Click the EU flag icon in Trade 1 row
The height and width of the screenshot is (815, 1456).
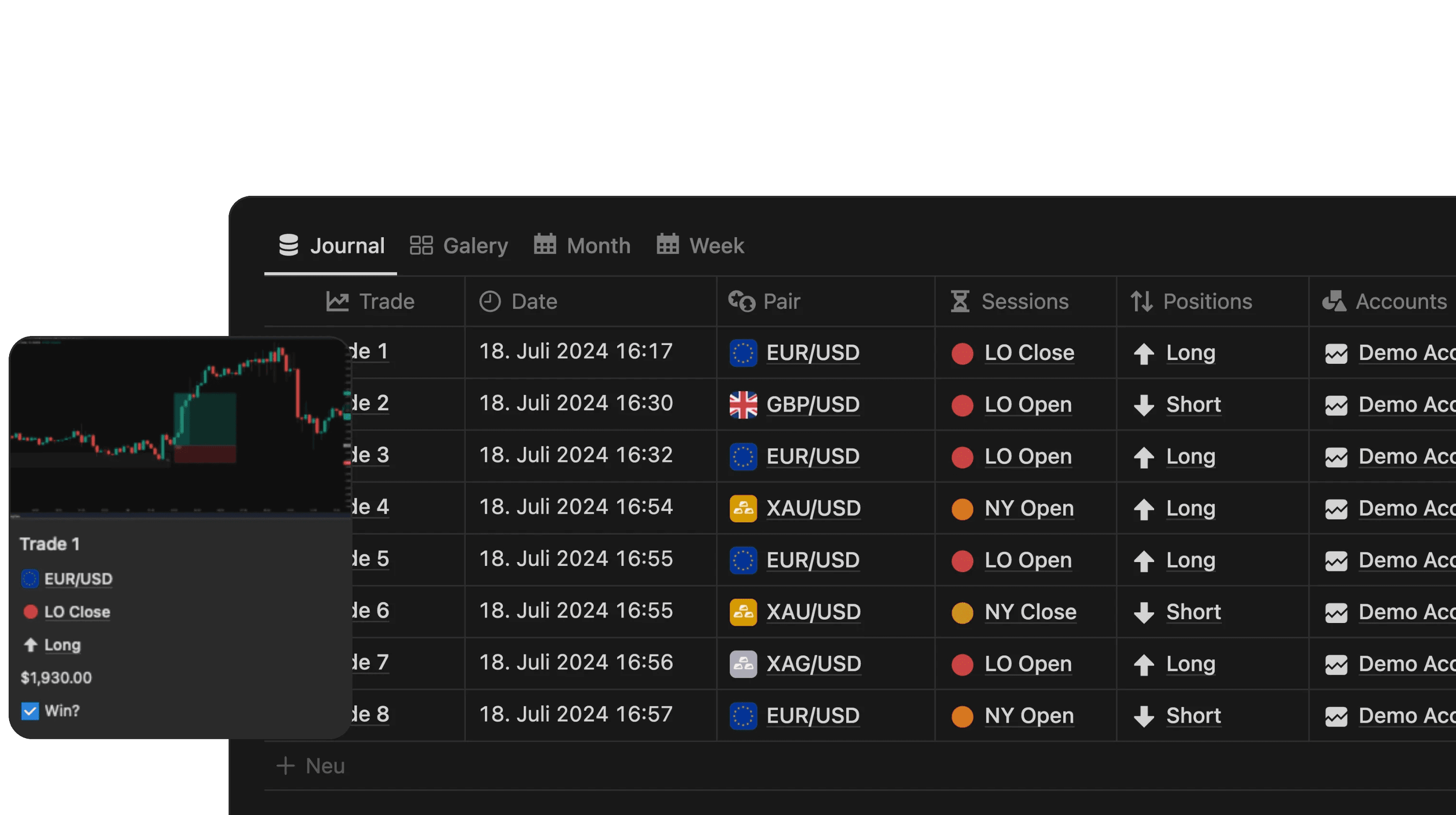[x=743, y=353]
